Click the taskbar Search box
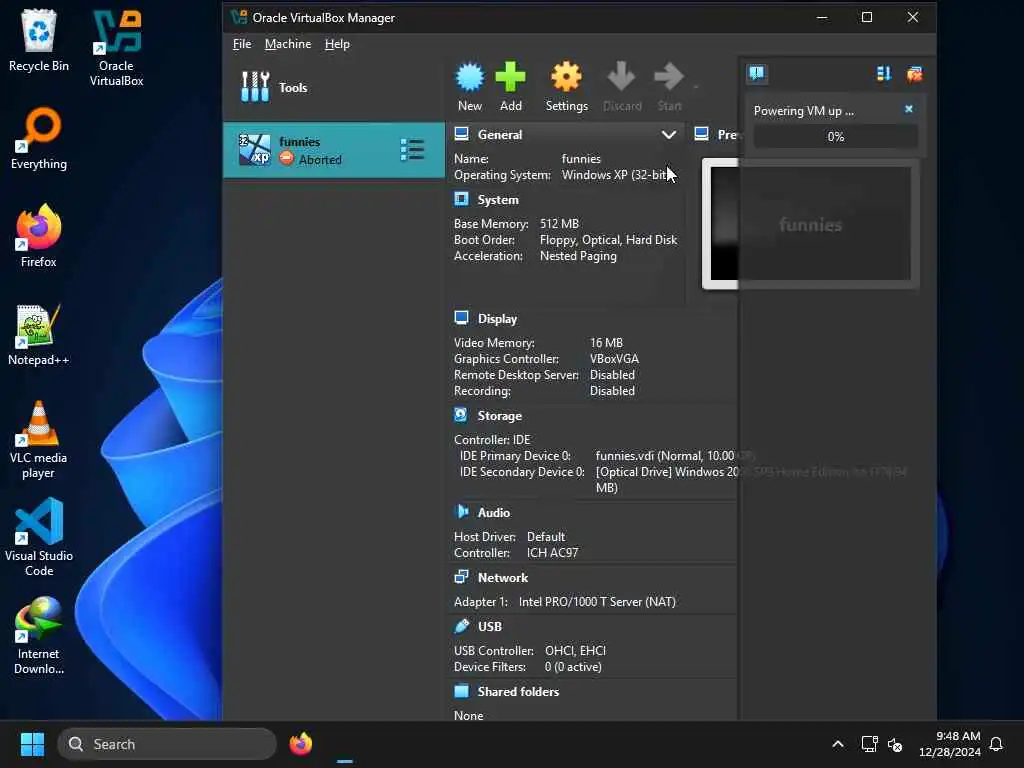The image size is (1024, 768). tap(167, 744)
